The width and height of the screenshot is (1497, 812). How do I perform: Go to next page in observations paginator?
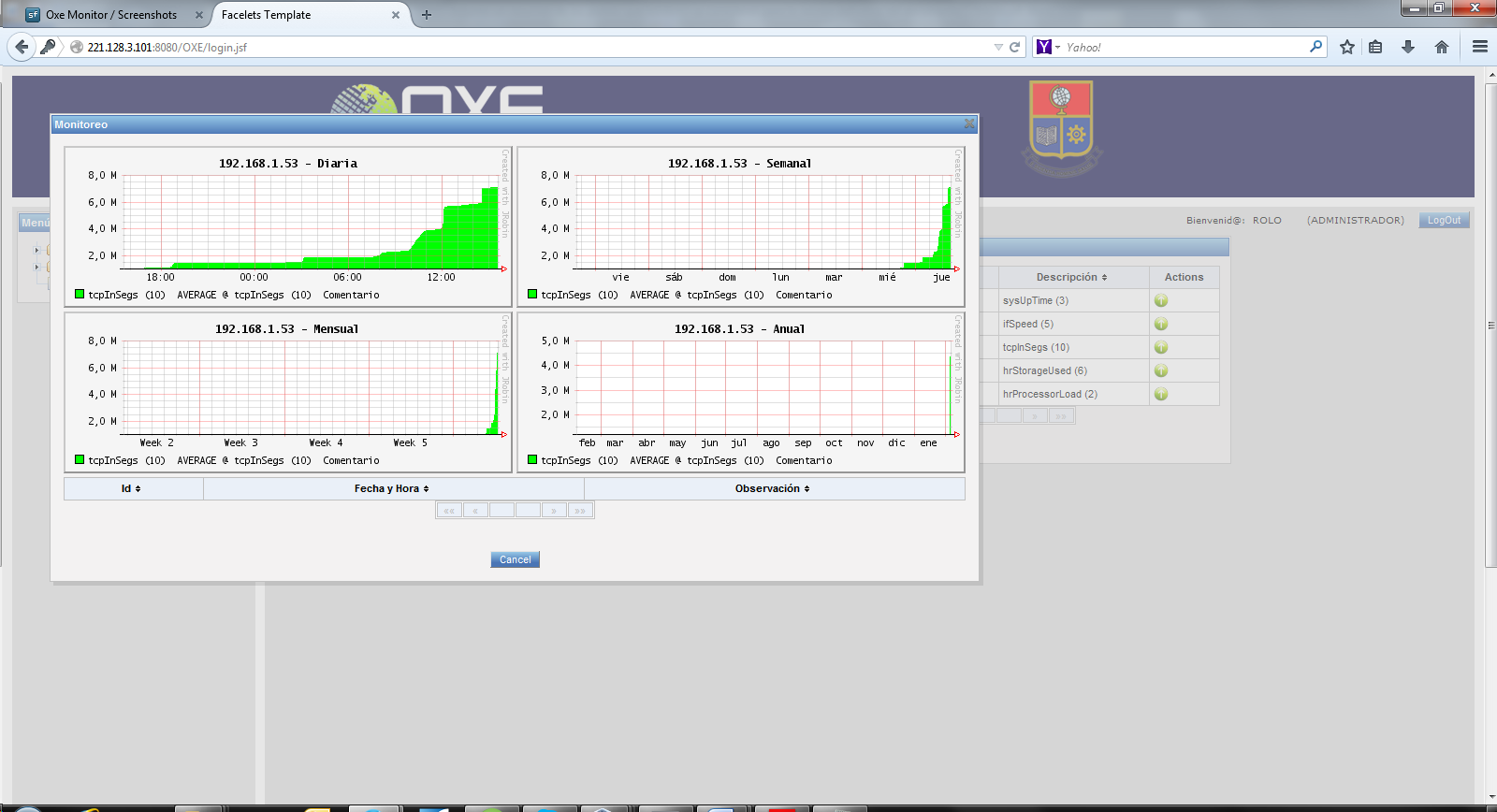coord(554,511)
